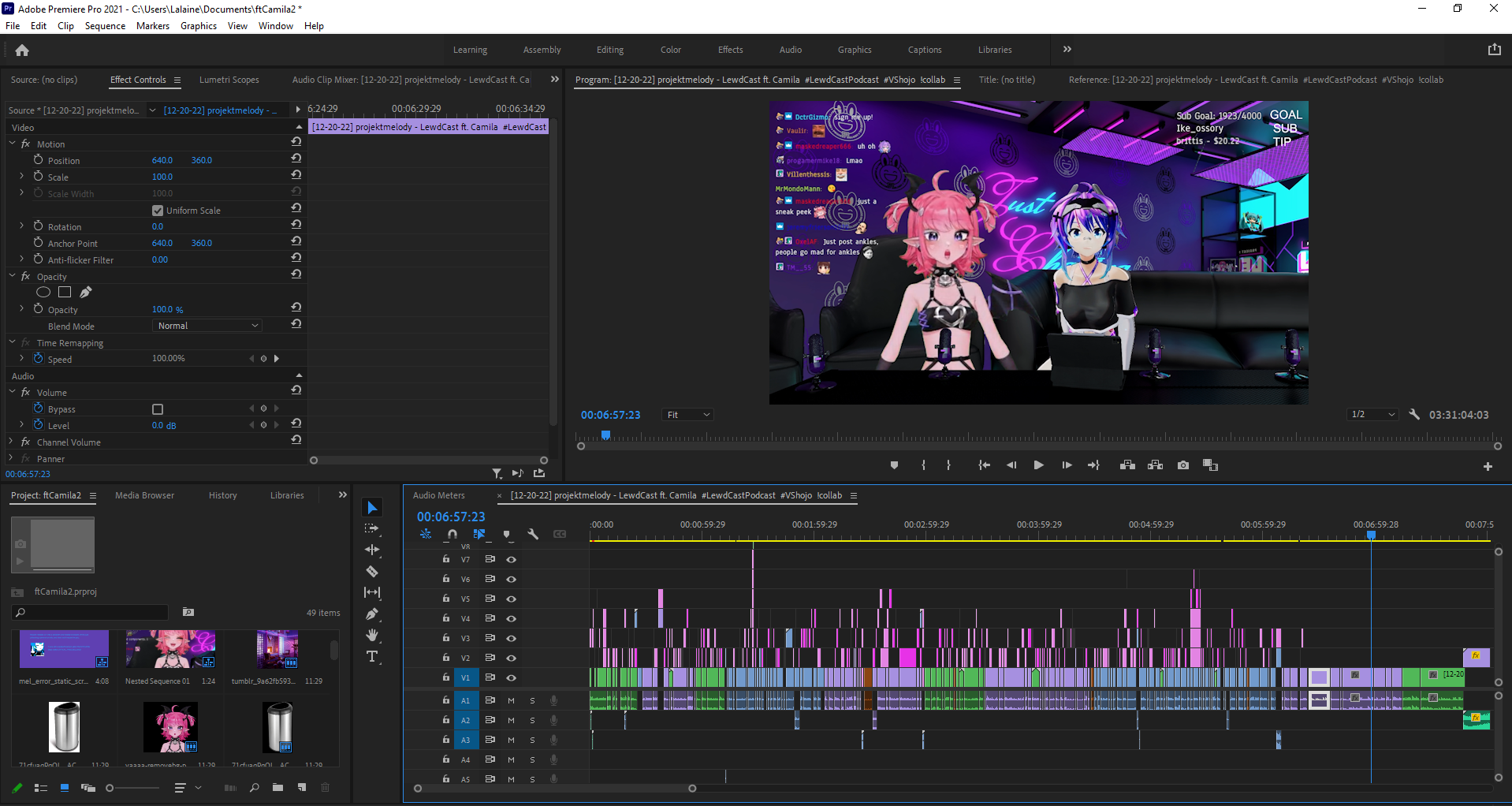Click Go to In point button

click(984, 465)
